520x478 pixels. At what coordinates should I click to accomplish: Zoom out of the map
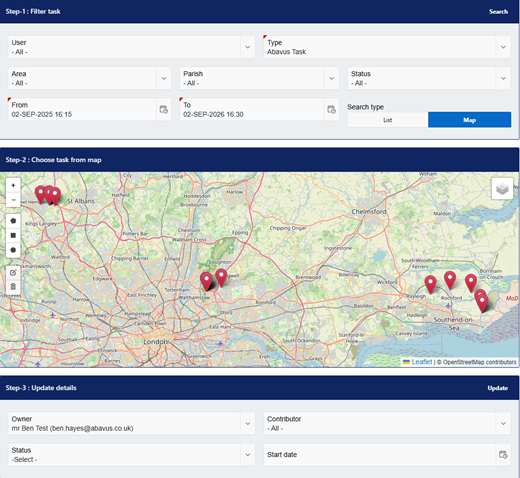click(13, 200)
